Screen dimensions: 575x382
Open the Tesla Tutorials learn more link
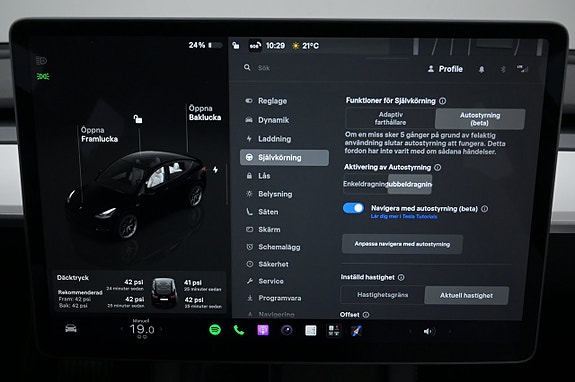coord(404,216)
